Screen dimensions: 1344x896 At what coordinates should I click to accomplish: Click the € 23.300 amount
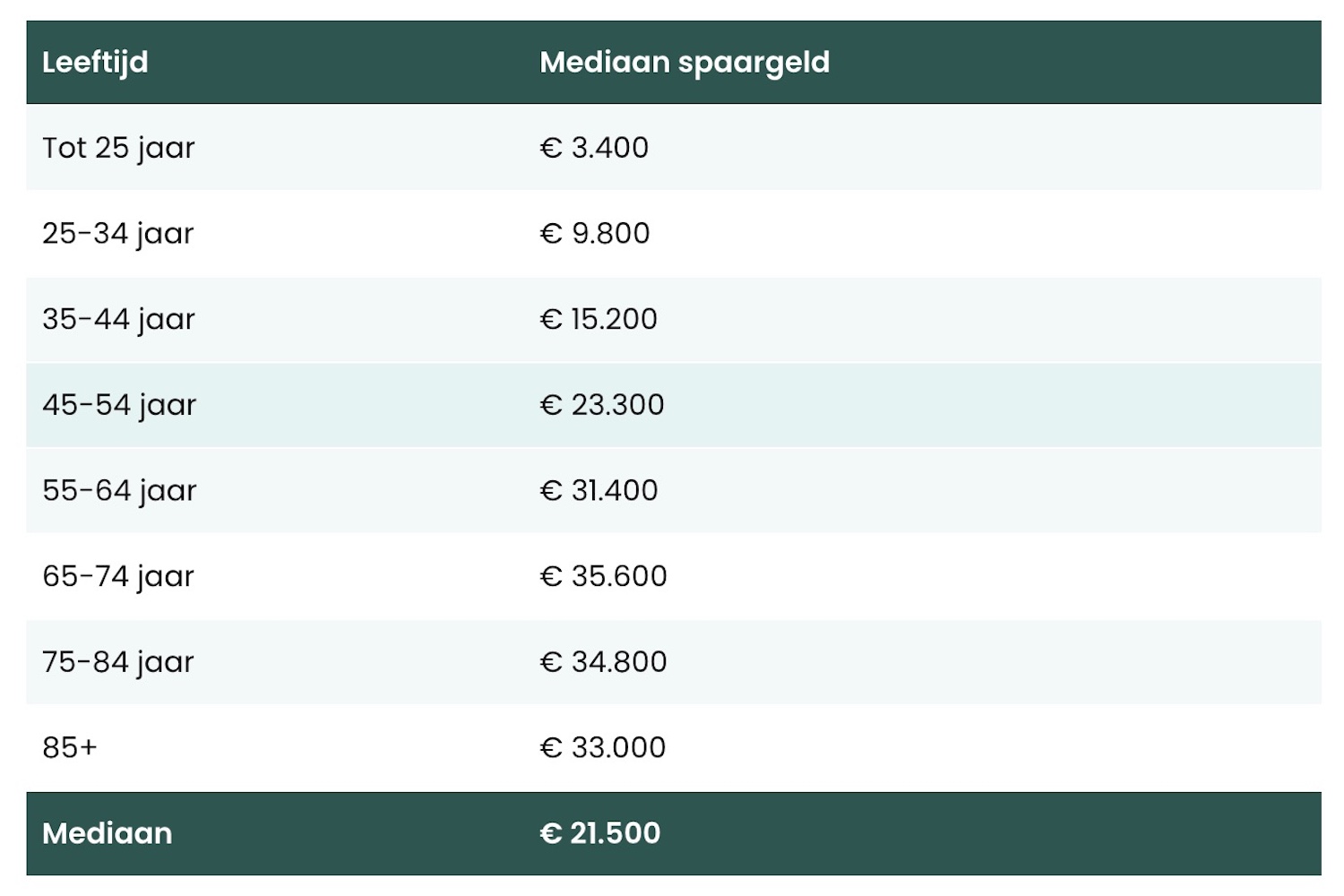tap(602, 405)
